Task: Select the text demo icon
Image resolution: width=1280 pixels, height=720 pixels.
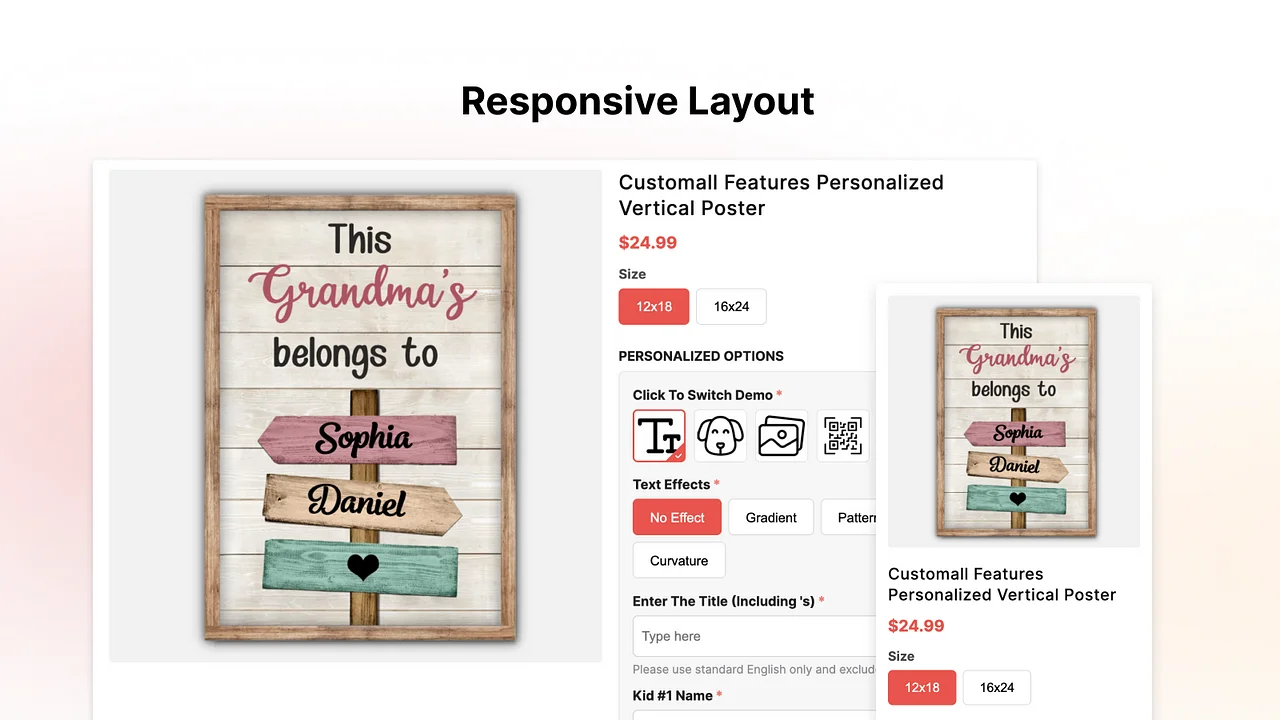Action: [659, 436]
